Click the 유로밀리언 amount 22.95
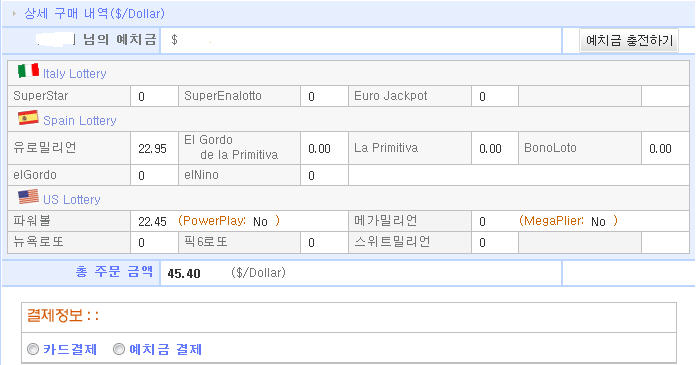Image resolution: width=696 pixels, height=365 pixels. [152, 149]
